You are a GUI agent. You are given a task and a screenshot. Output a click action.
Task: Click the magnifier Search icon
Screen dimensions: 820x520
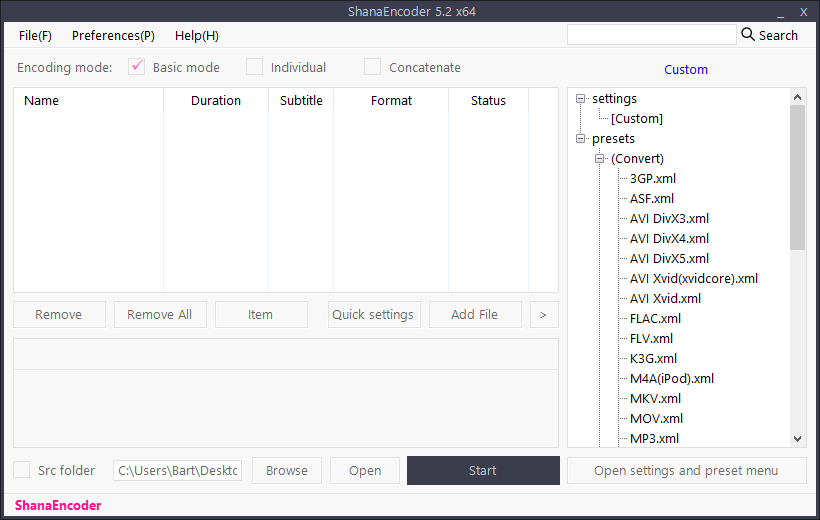(x=748, y=35)
